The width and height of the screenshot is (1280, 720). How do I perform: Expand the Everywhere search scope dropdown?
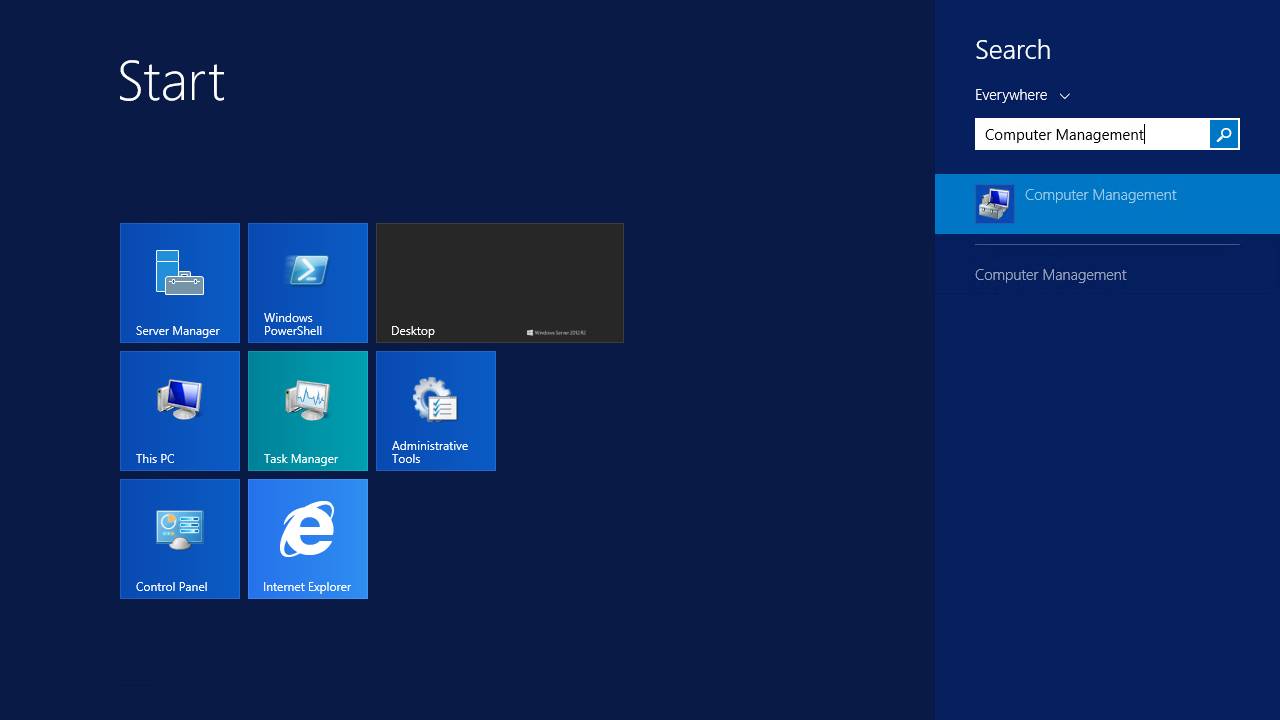(x=1022, y=95)
